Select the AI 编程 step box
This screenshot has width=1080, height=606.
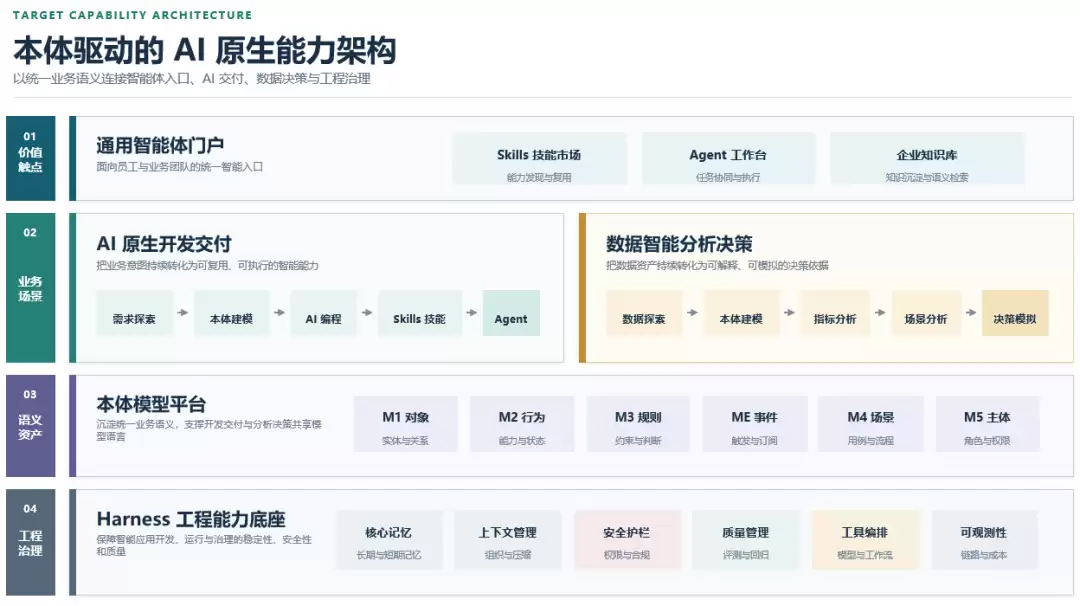(324, 313)
